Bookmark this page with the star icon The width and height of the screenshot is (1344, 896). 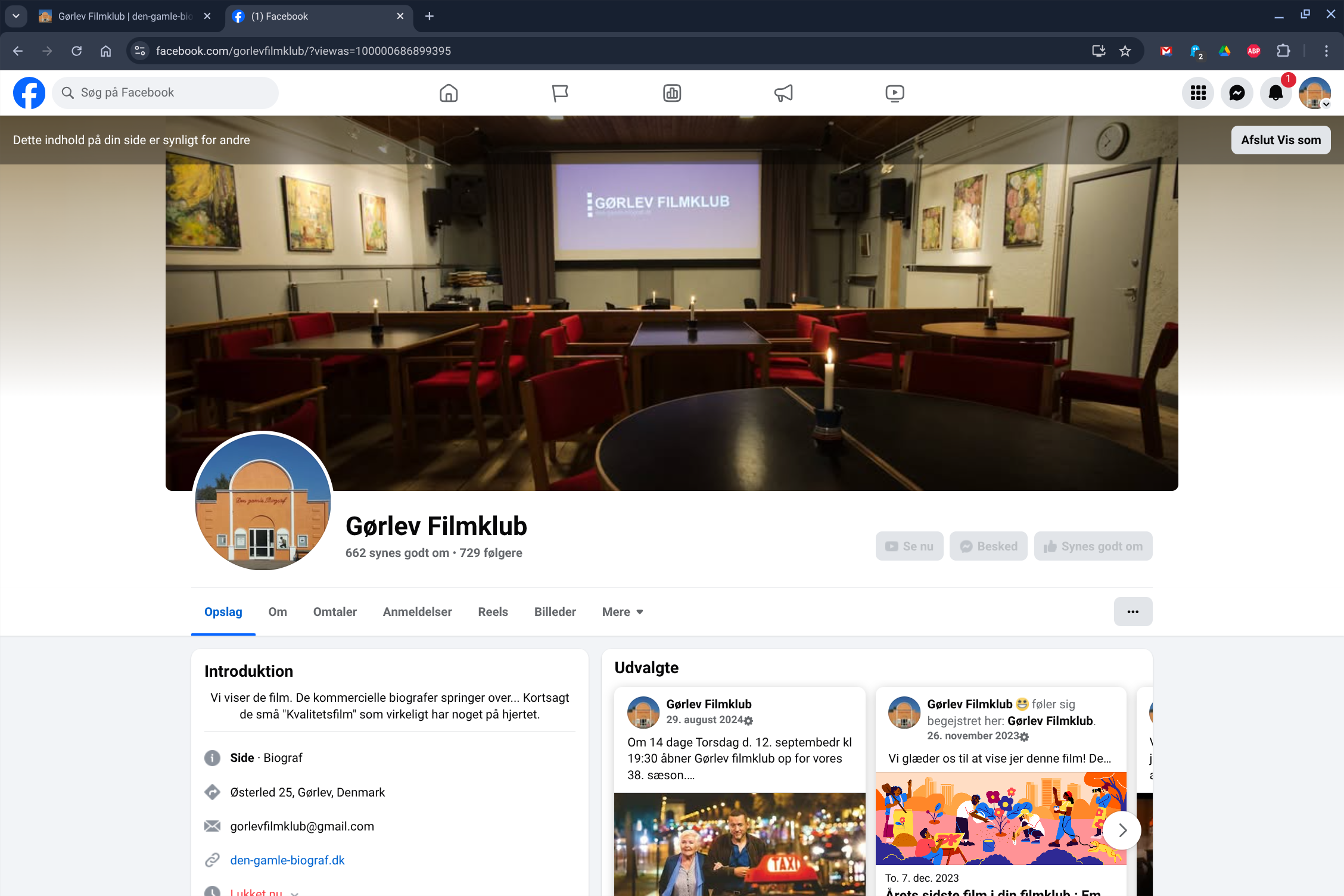pos(1125,51)
